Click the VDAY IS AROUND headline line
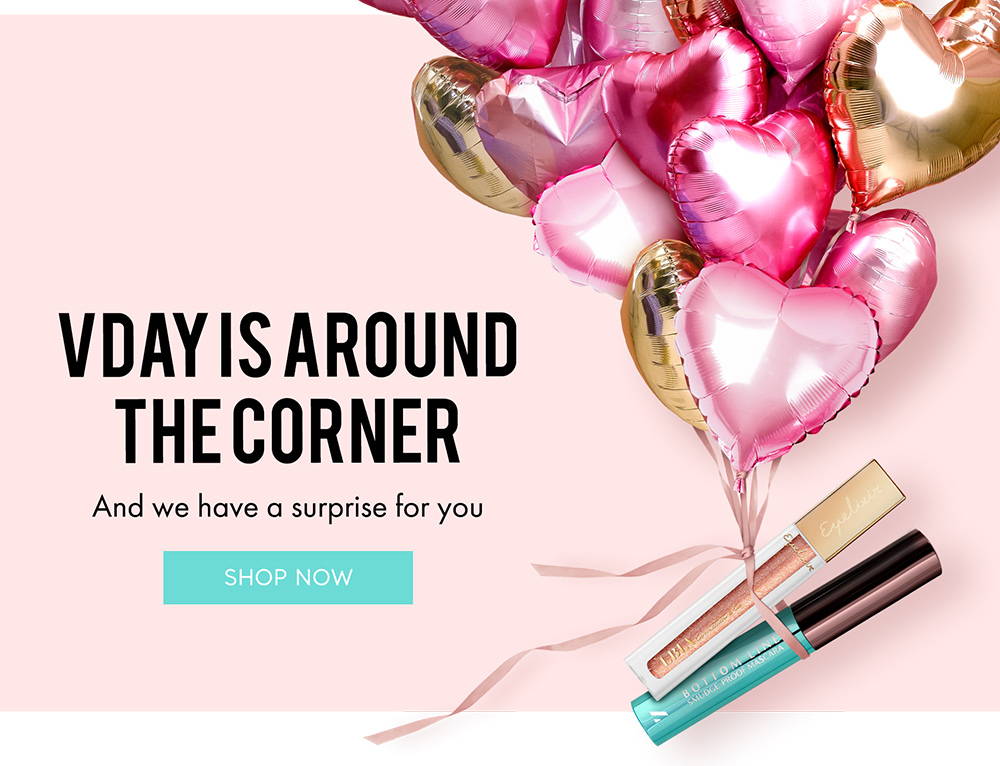Image resolution: width=1000 pixels, height=766 pixels. point(288,345)
